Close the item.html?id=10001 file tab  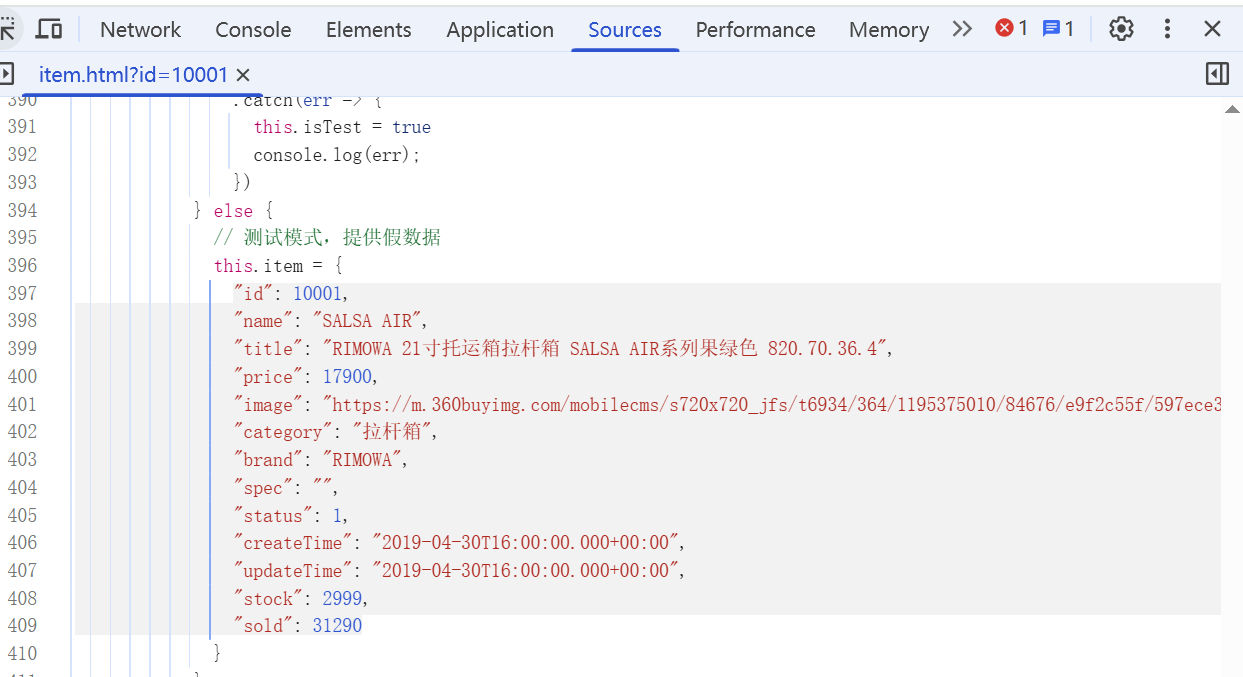coord(243,74)
